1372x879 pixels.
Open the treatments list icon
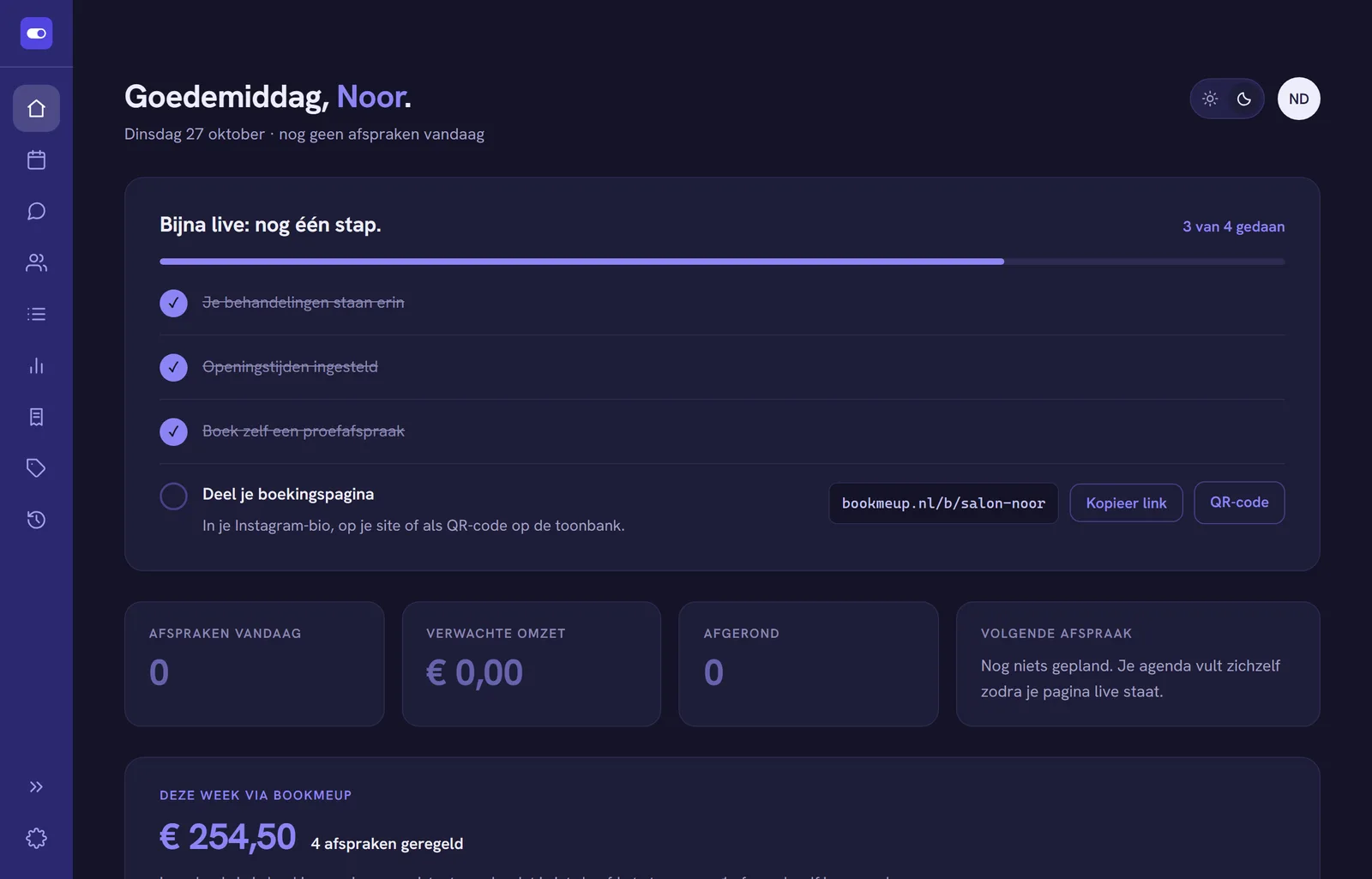click(x=36, y=314)
